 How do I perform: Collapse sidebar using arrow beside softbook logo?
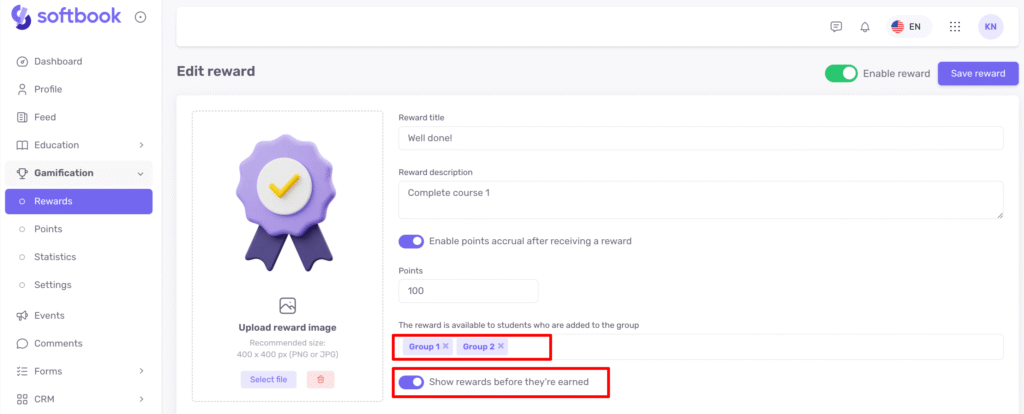pyautogui.click(x=140, y=17)
